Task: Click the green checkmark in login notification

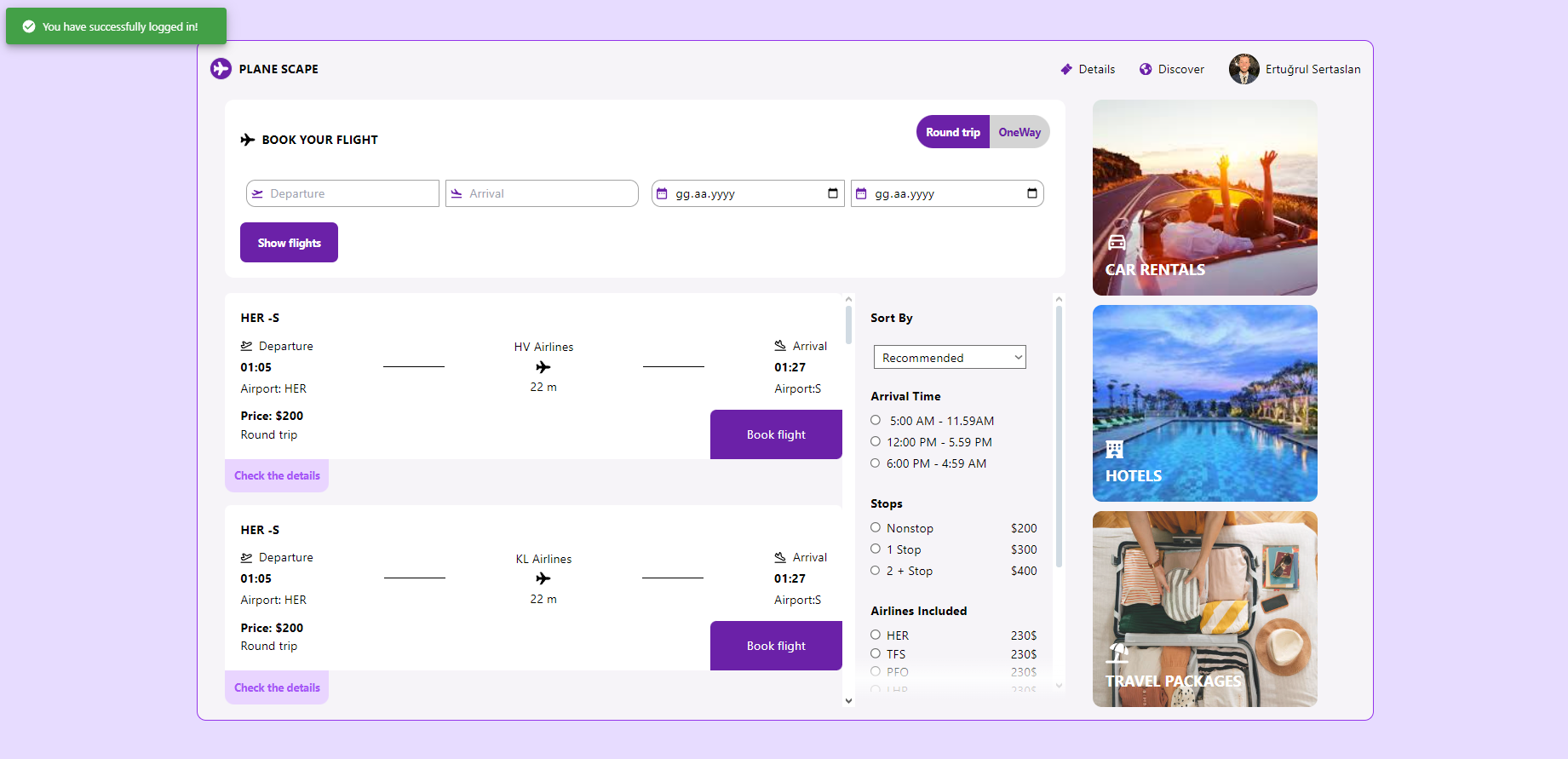Action: click(29, 26)
